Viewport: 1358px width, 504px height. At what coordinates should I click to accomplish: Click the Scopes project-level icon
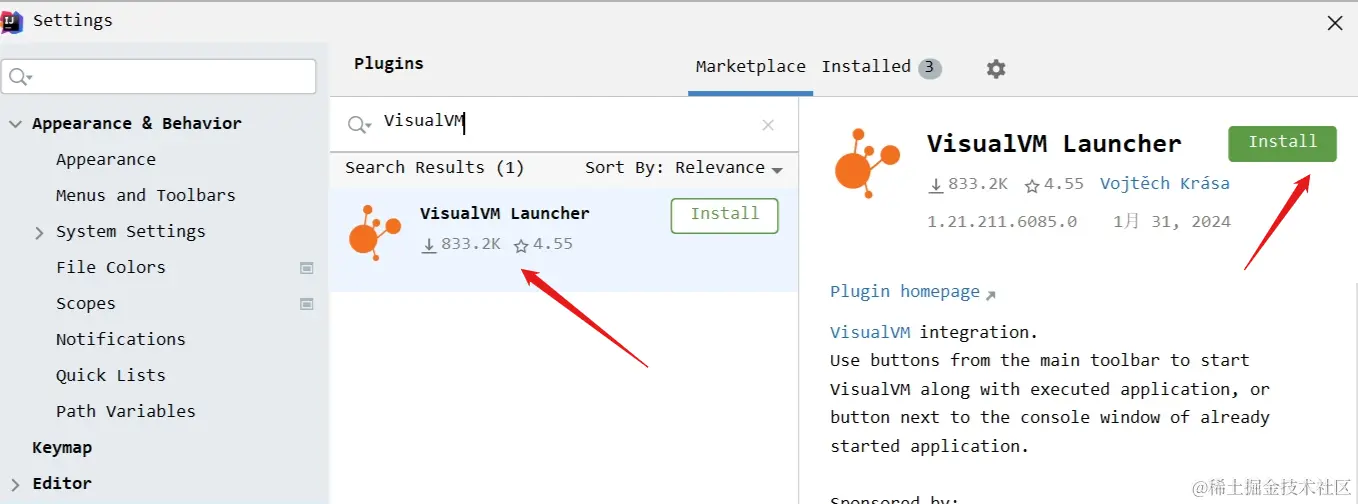(307, 304)
